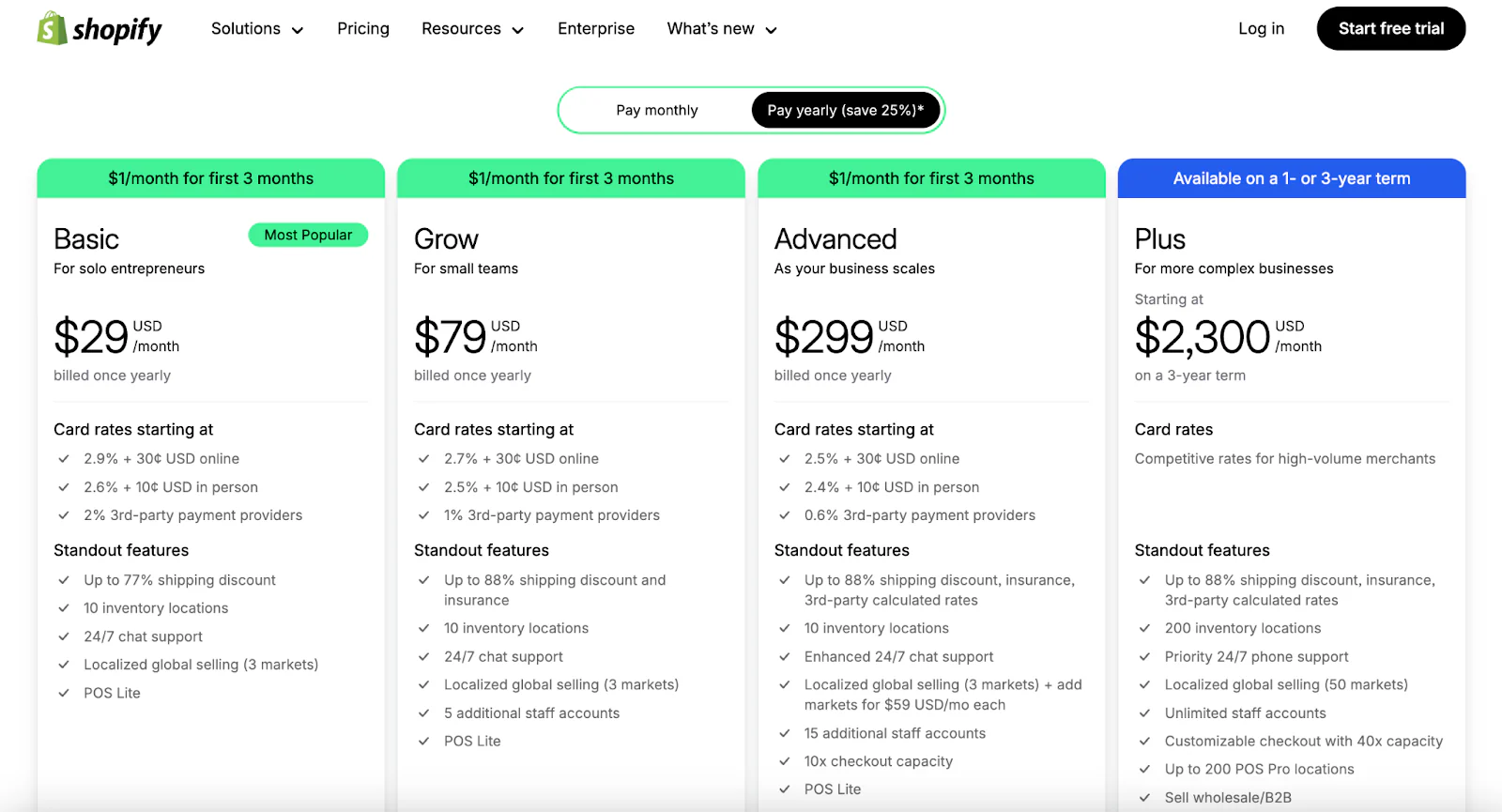
Task: Open the What's new dropdown
Action: pos(721,28)
